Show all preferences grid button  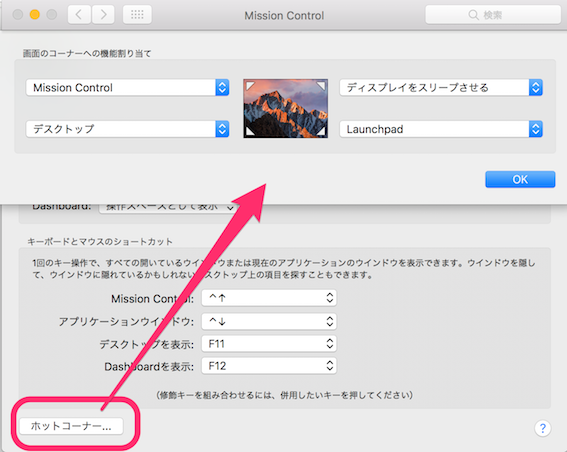(137, 14)
